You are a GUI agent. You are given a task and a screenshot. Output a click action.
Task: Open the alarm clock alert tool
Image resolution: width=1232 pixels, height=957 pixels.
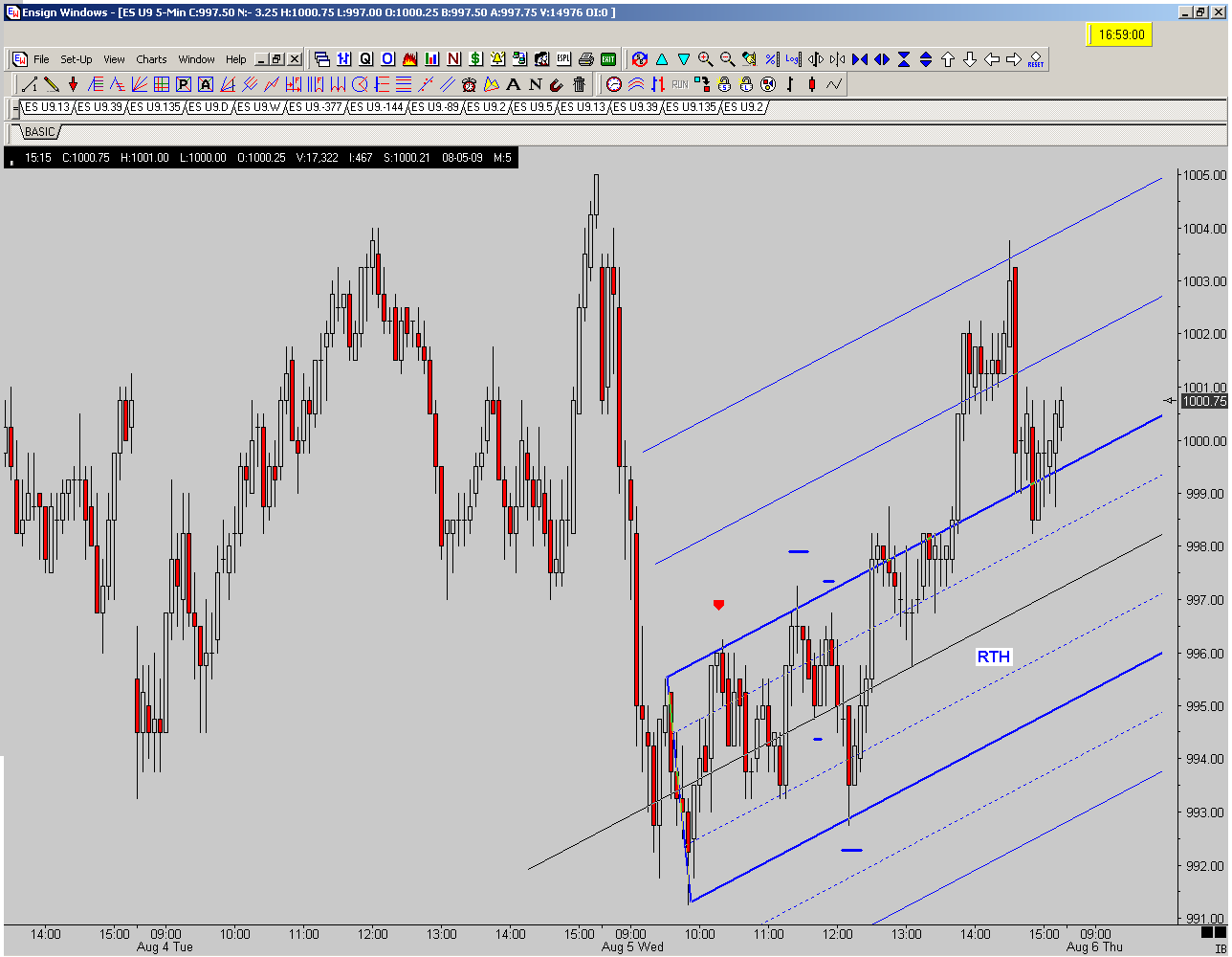point(469,83)
